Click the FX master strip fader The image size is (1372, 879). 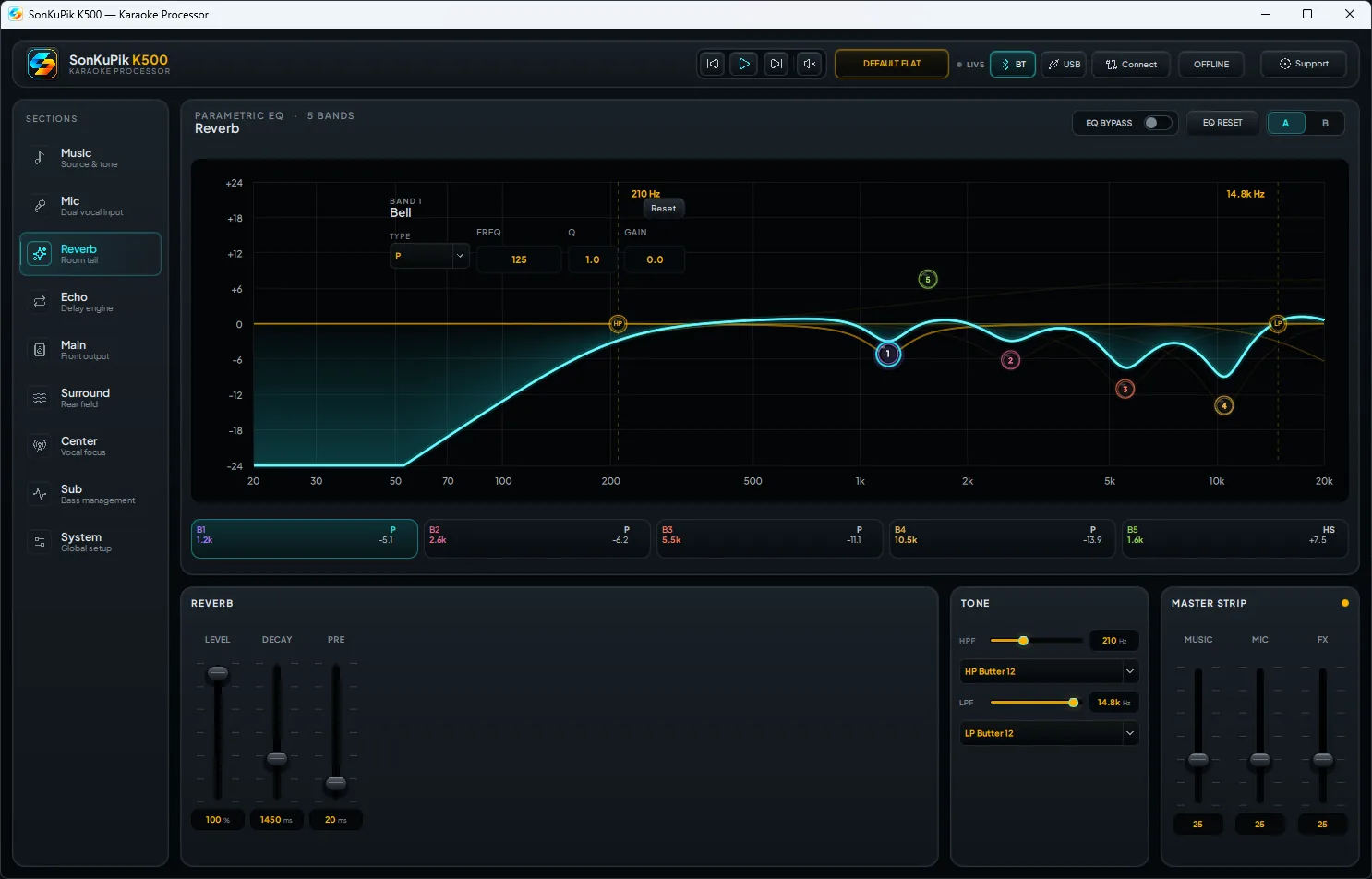pos(1323,760)
